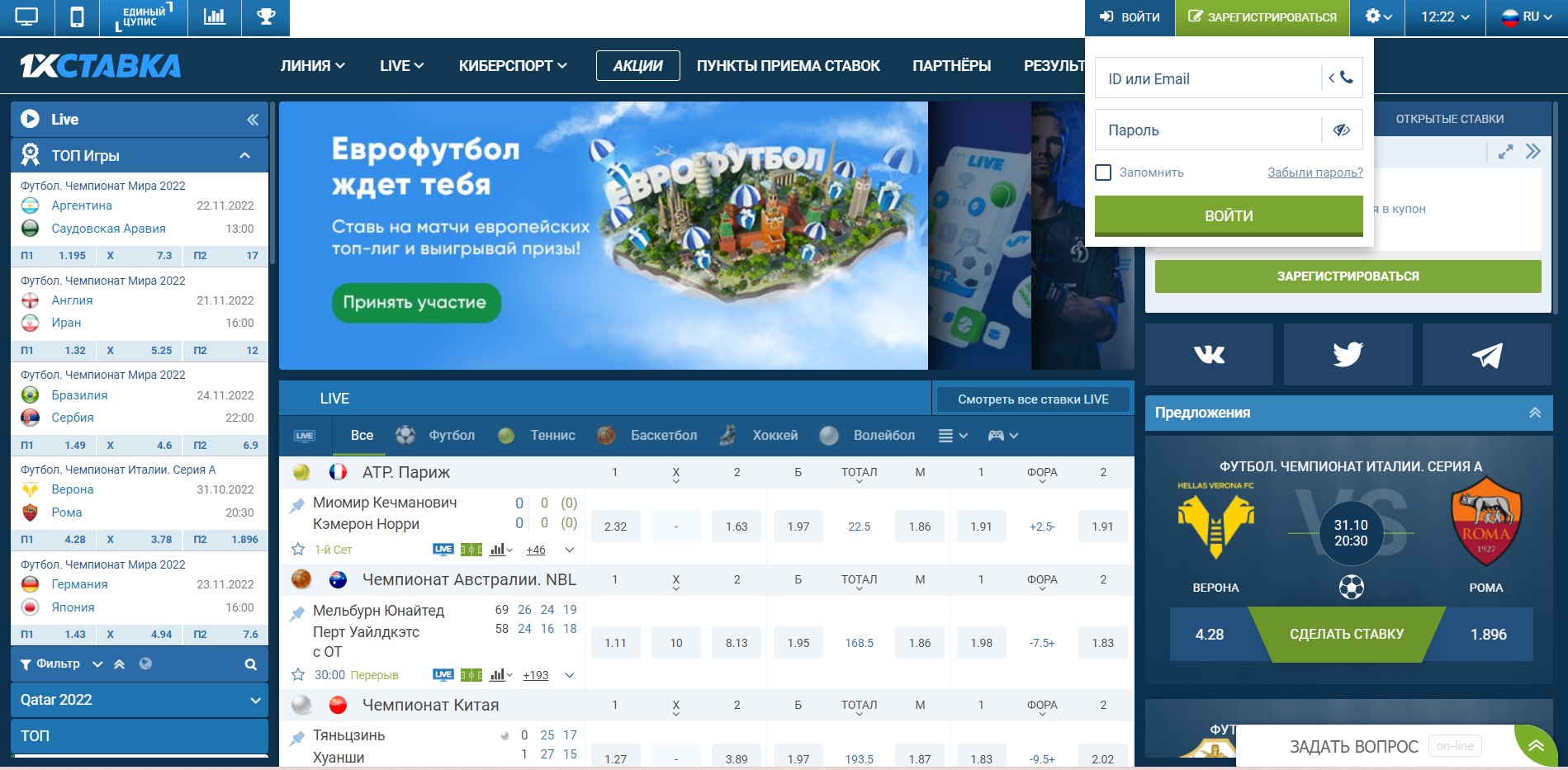Open field view for Мельбурн Юнайтед match

tap(471, 675)
